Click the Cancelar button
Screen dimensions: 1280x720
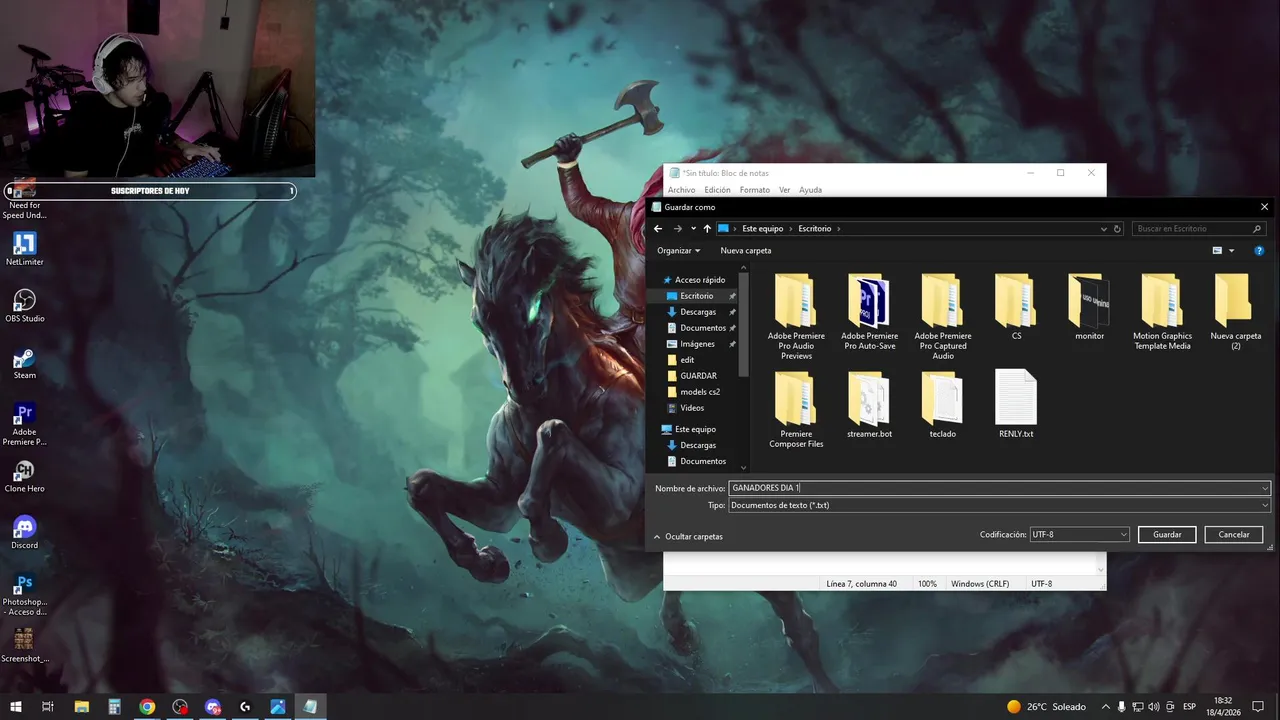[1234, 534]
